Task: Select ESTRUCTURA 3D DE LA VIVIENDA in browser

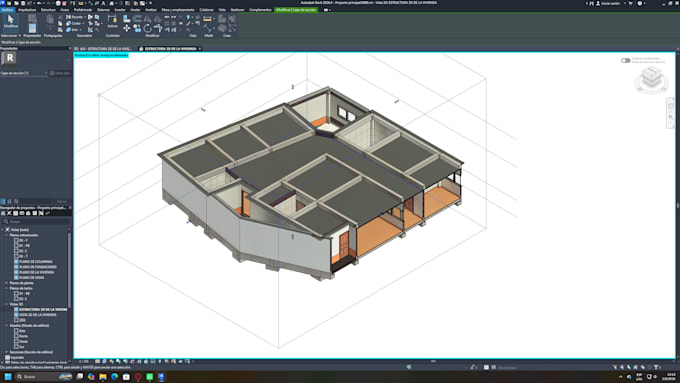Action: (43, 309)
